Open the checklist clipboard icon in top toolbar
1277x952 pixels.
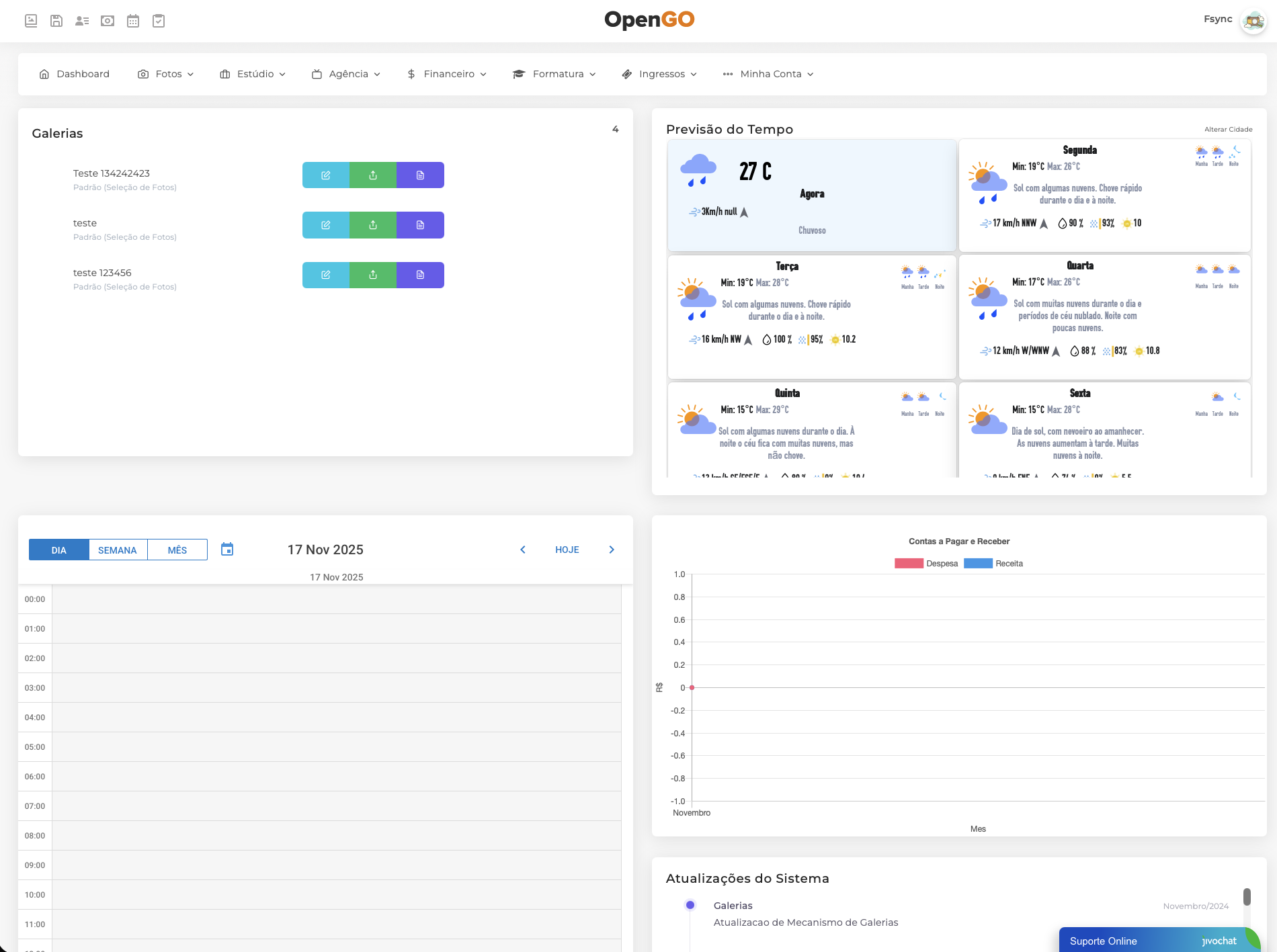[159, 21]
